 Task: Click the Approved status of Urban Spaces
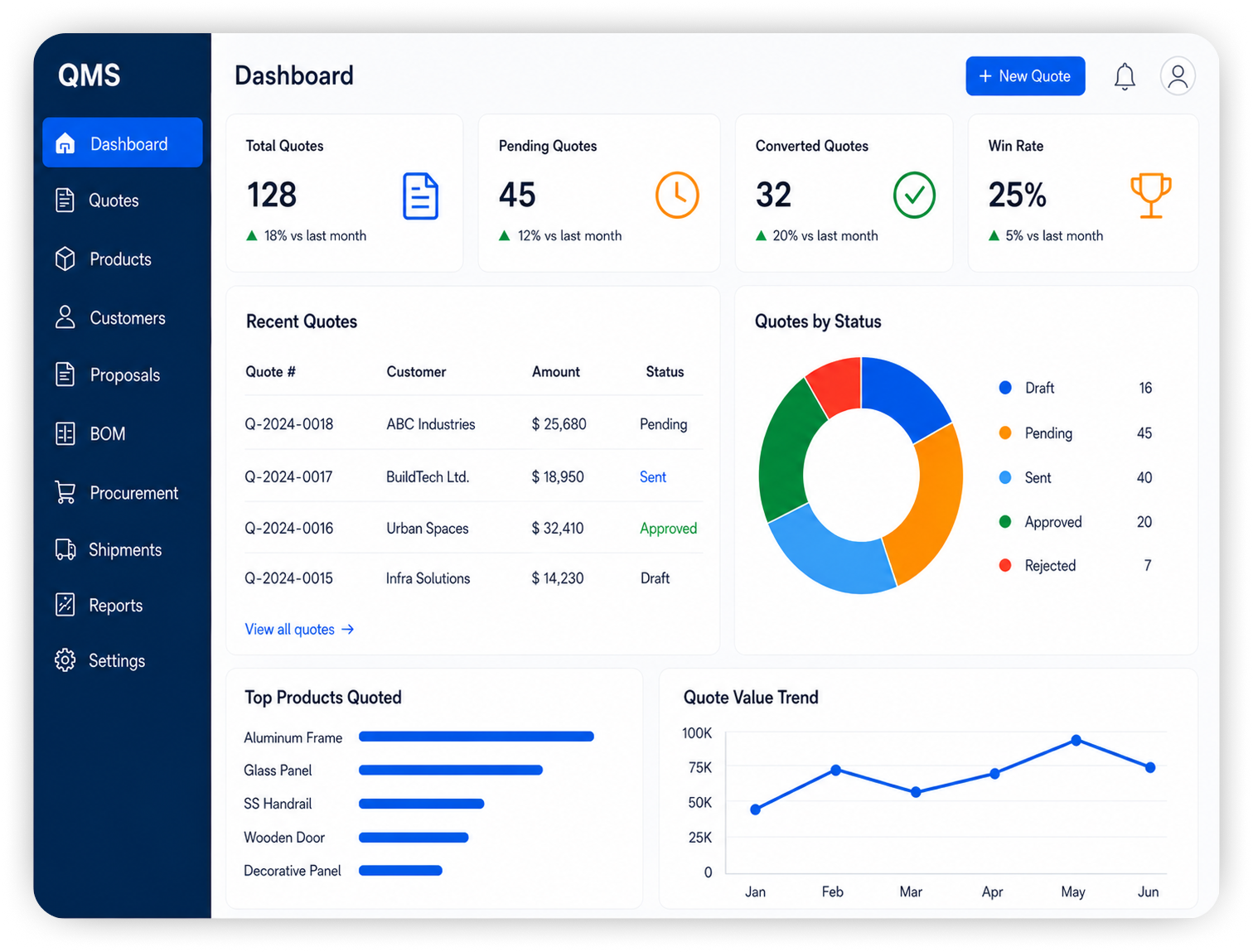[669, 529]
